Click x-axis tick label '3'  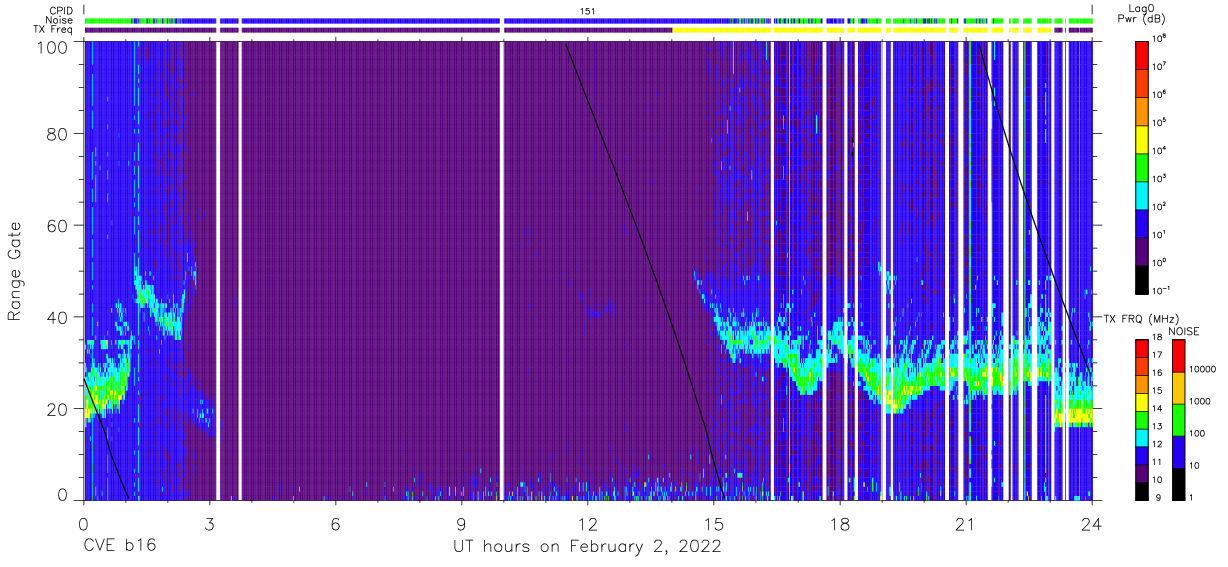click(x=210, y=524)
